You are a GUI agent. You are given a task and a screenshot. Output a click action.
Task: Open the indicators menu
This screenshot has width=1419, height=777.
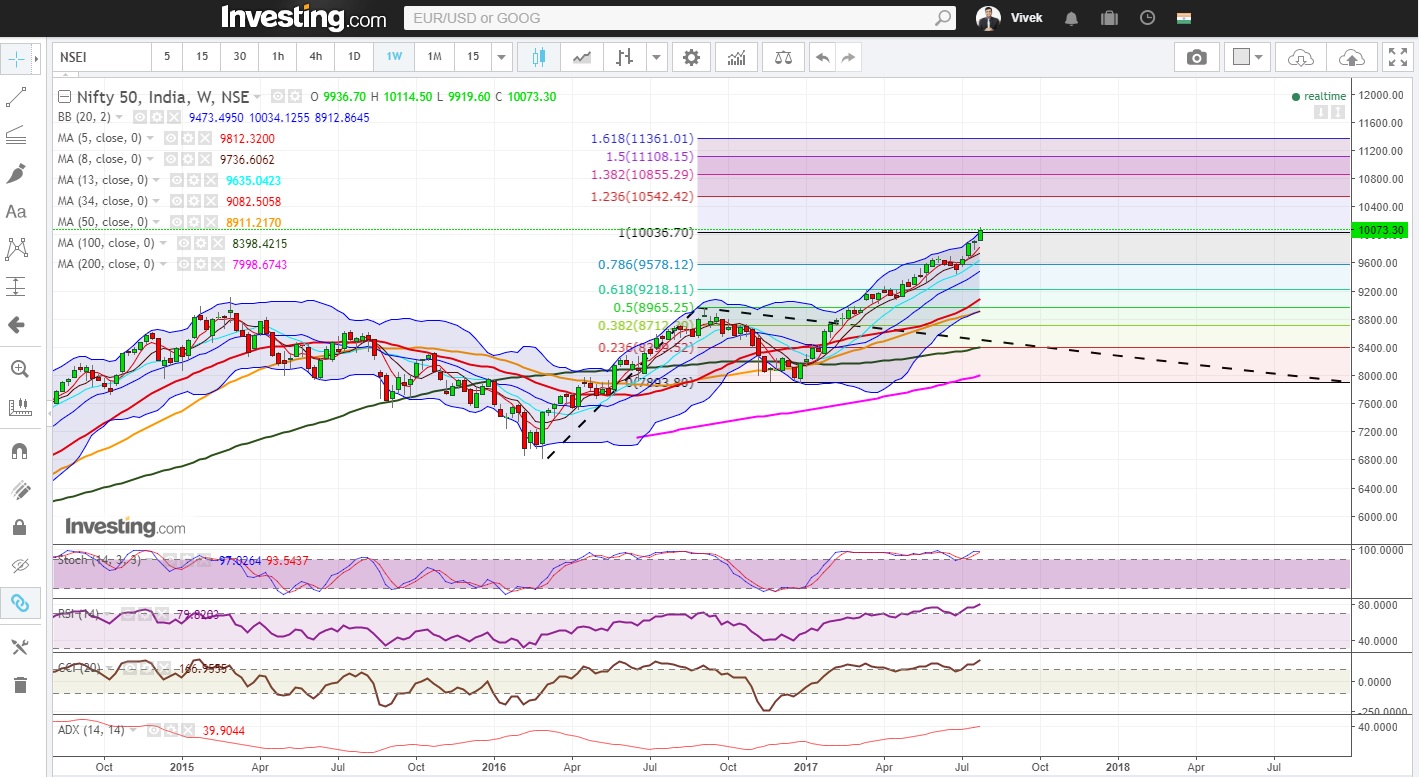[x=737, y=57]
